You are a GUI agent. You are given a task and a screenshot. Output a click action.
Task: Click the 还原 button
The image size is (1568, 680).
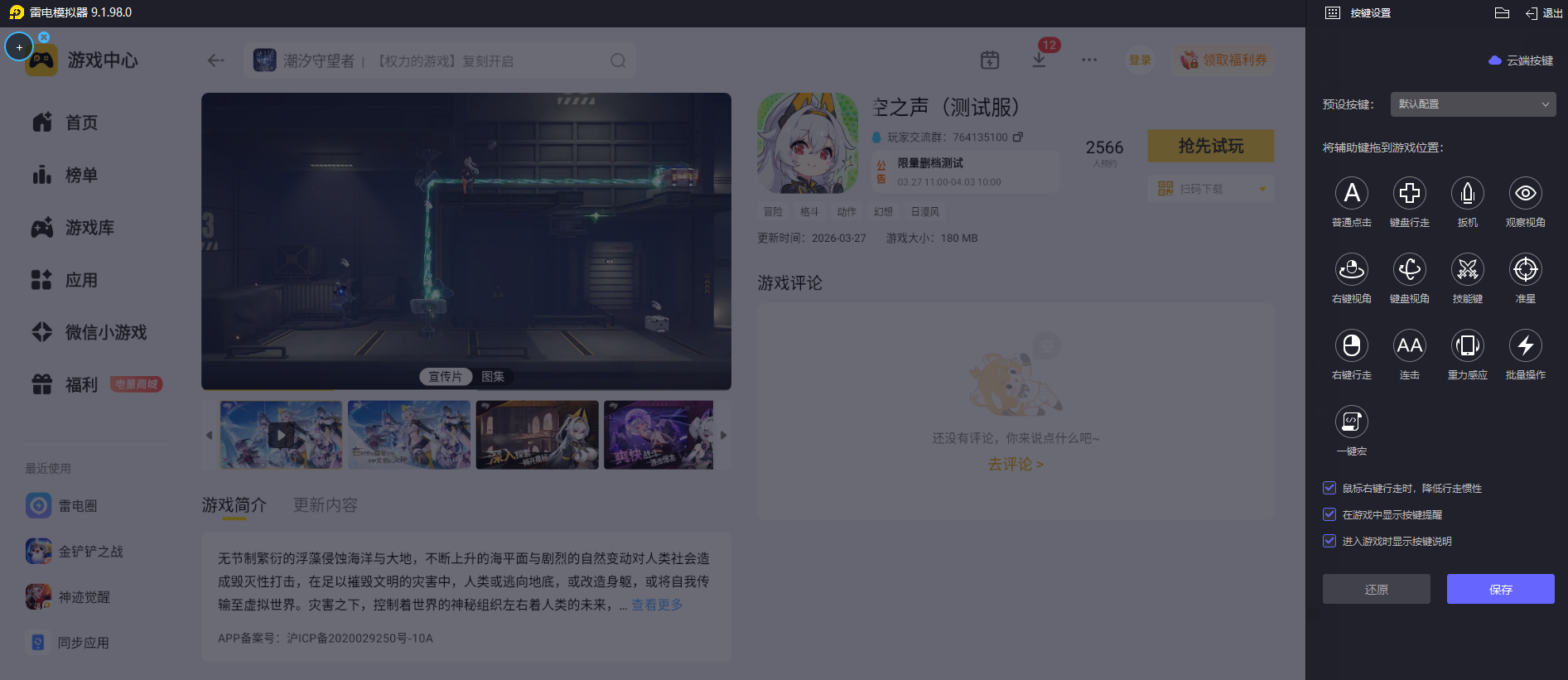pos(1376,589)
